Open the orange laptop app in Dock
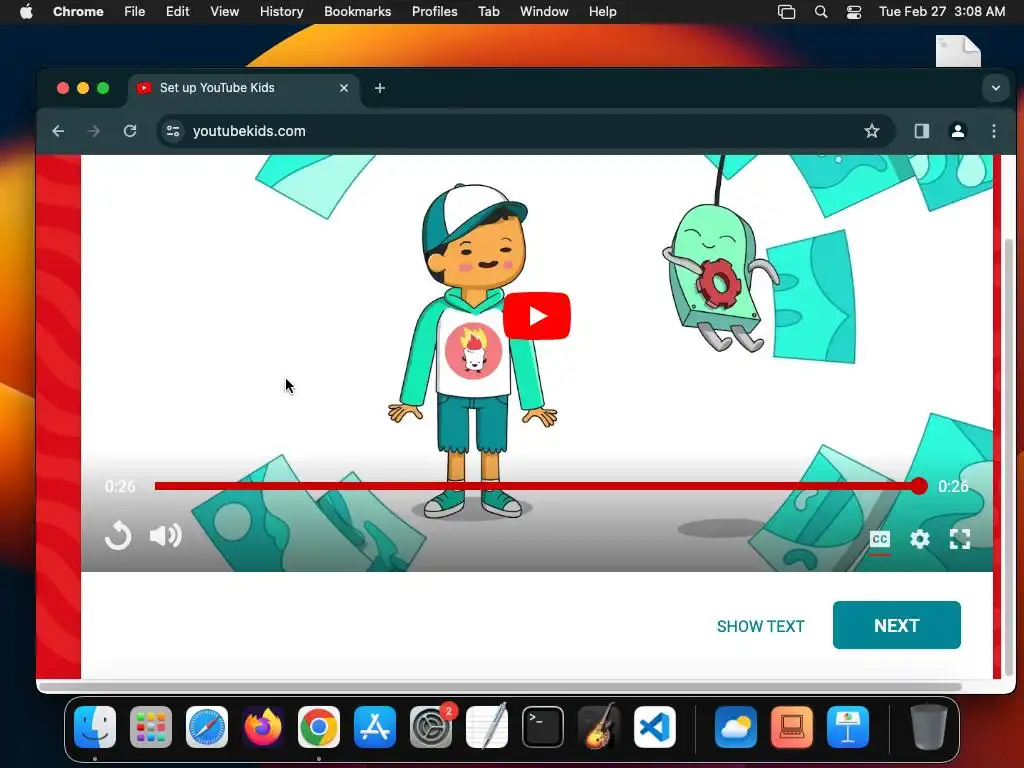This screenshot has width=1024, height=768. [x=792, y=727]
